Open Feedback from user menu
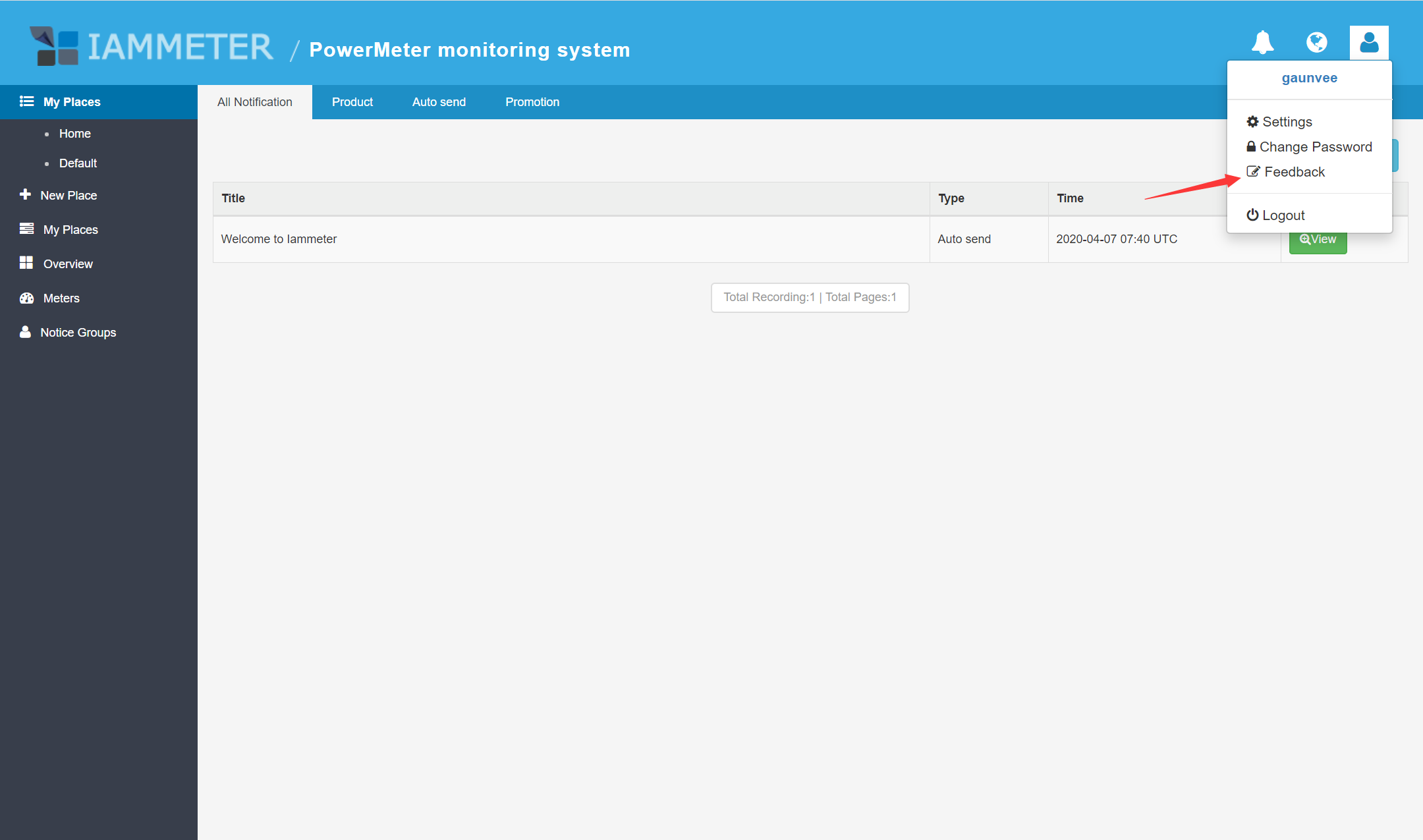 pos(1294,172)
